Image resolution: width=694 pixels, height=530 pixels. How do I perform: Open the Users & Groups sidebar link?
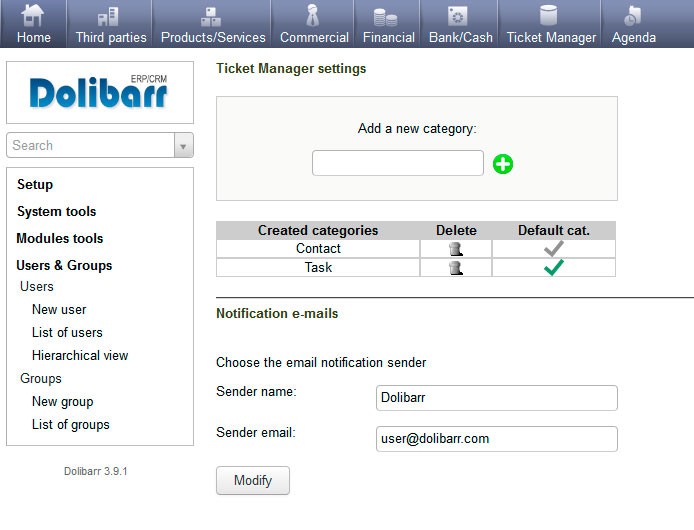coord(64,266)
